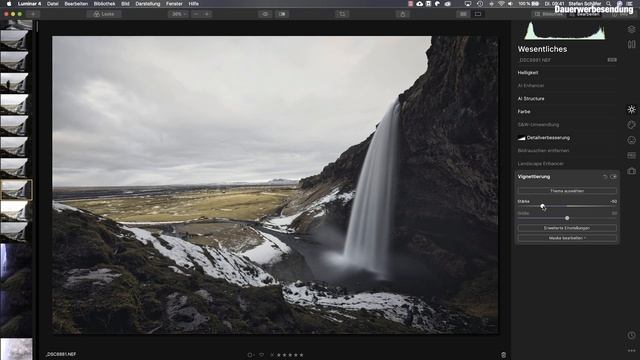Open the History clock icon

[631, 335]
